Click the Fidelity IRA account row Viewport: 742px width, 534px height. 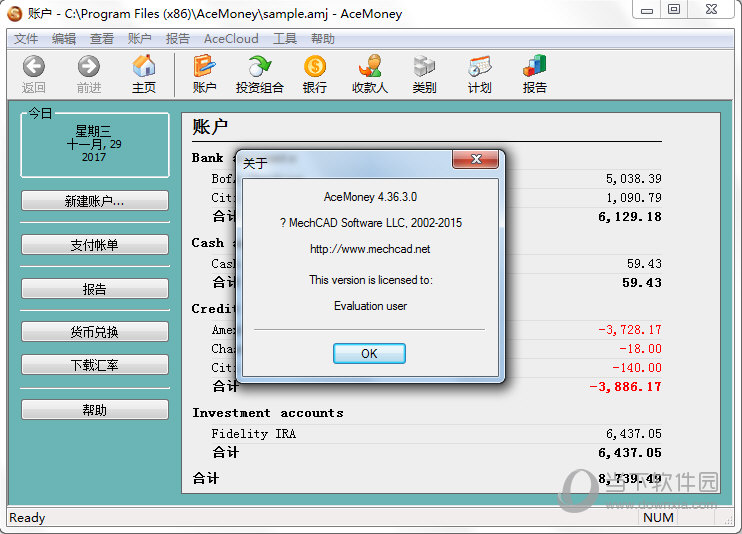tap(436, 434)
